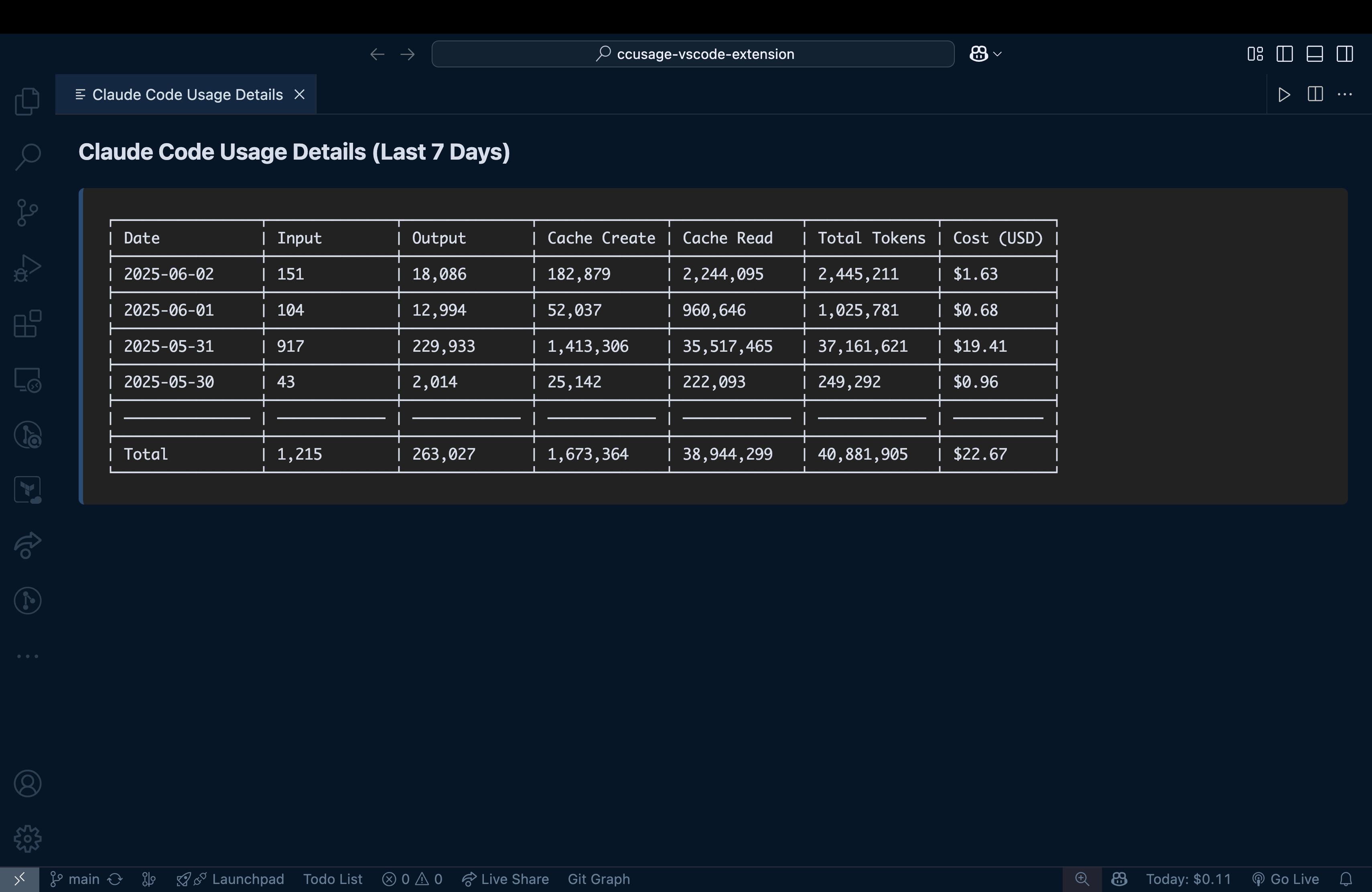1372x892 pixels.
Task: Open the Accounts icon
Action: [x=27, y=783]
